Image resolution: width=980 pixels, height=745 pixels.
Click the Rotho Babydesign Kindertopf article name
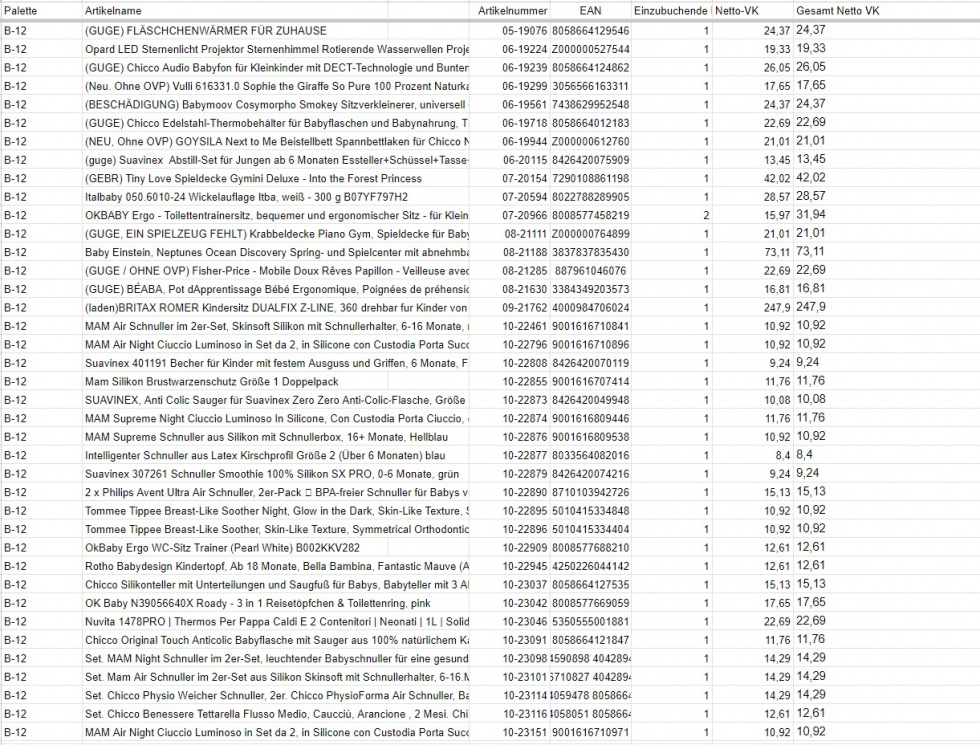click(277, 566)
